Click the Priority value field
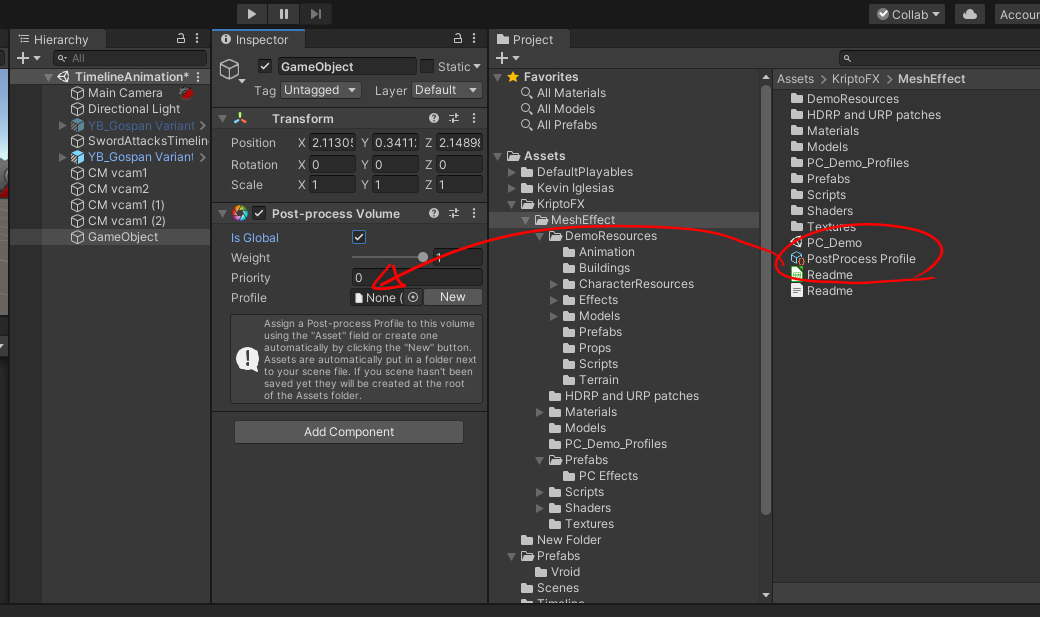1040x617 pixels. coord(417,277)
